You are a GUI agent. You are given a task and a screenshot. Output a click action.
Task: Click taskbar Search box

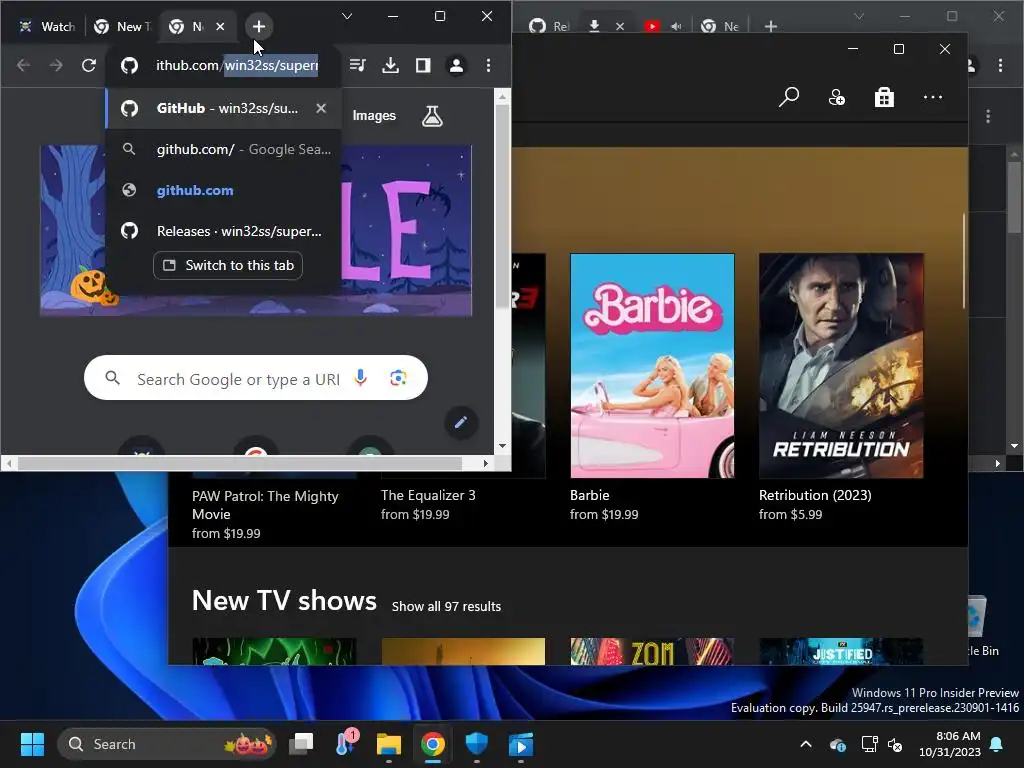point(167,744)
